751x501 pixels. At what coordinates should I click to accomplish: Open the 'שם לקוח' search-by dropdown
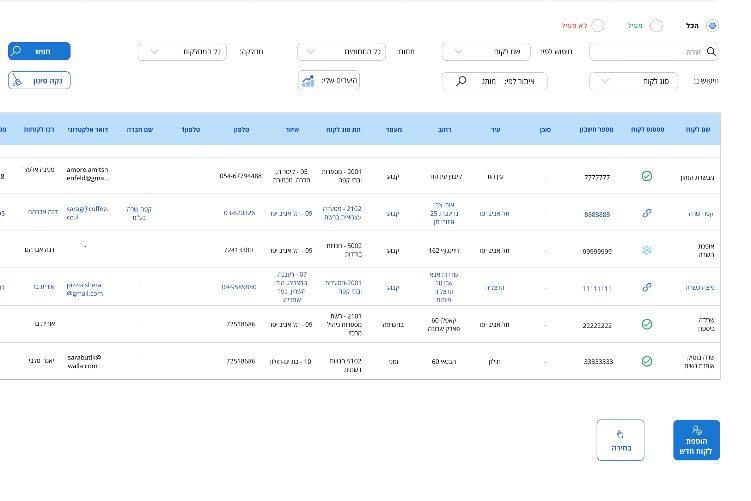click(486, 52)
